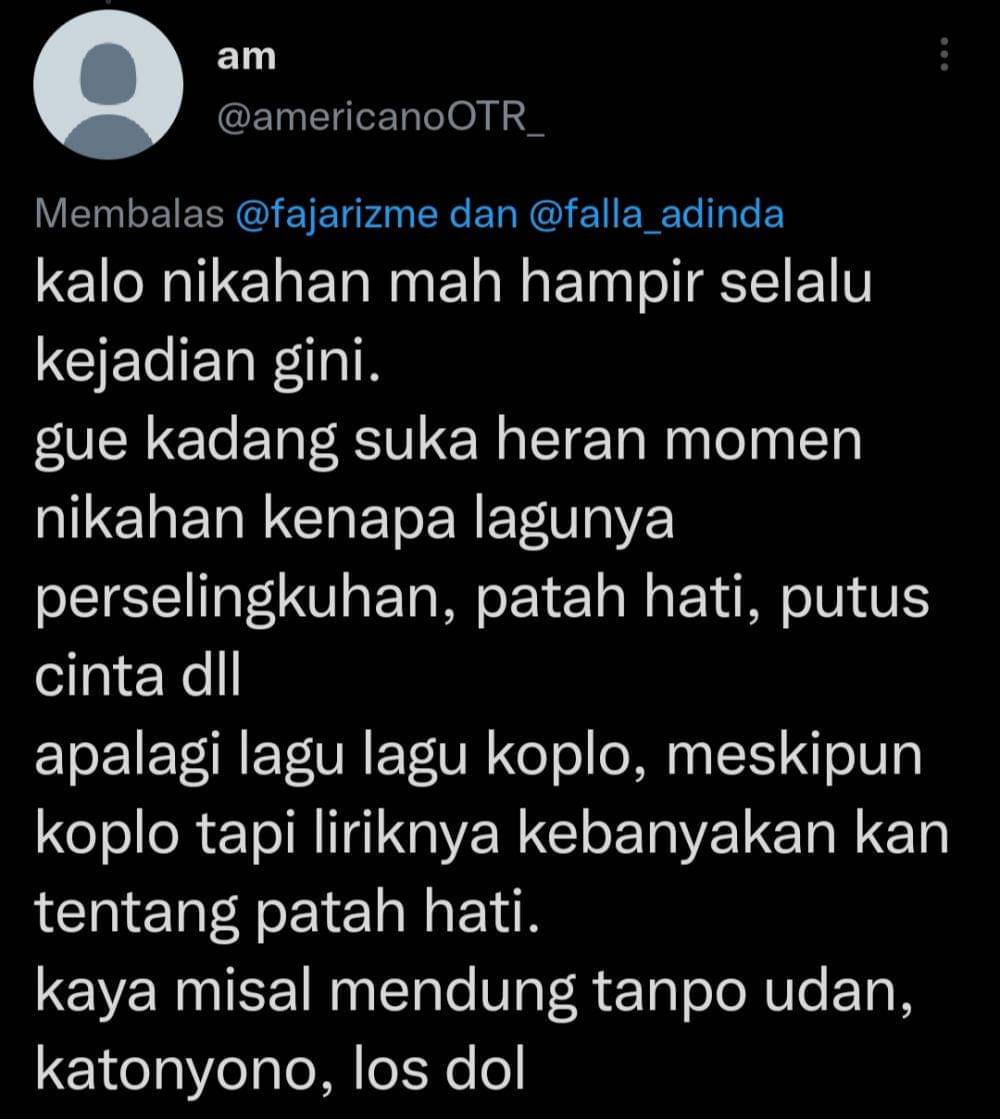Open the display name "am"
Image resolution: width=1000 pixels, height=1119 pixels.
point(246,56)
